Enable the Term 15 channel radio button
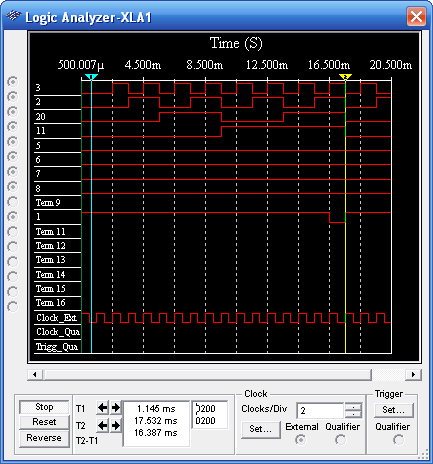The height and width of the screenshot is (464, 433). (13, 292)
